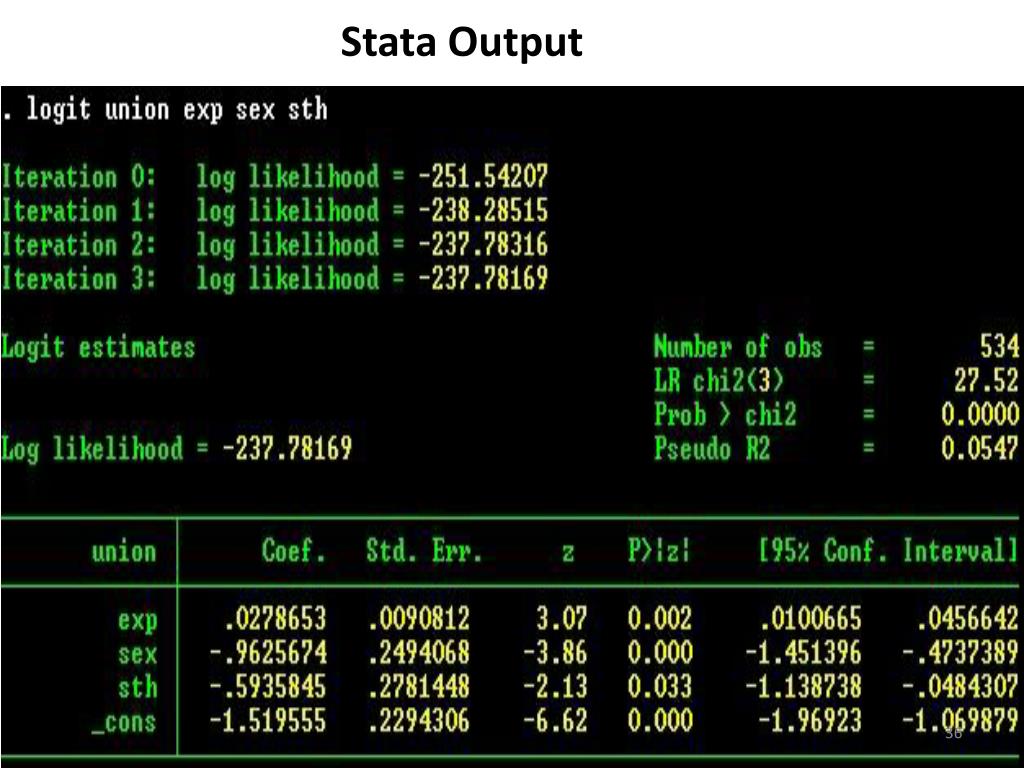
Task: Click final 'Log likelihood = -237.78169' line
Action: pyautogui.click(x=176, y=449)
